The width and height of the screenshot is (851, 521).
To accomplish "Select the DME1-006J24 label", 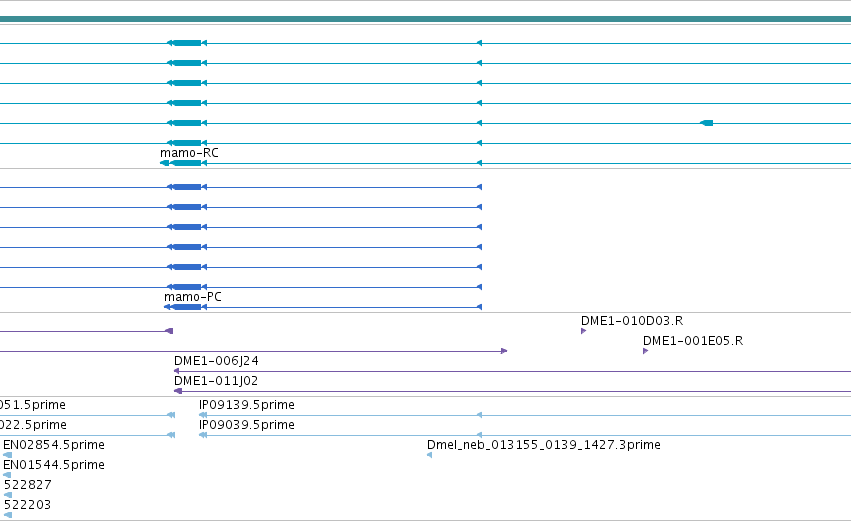I will (216, 361).
